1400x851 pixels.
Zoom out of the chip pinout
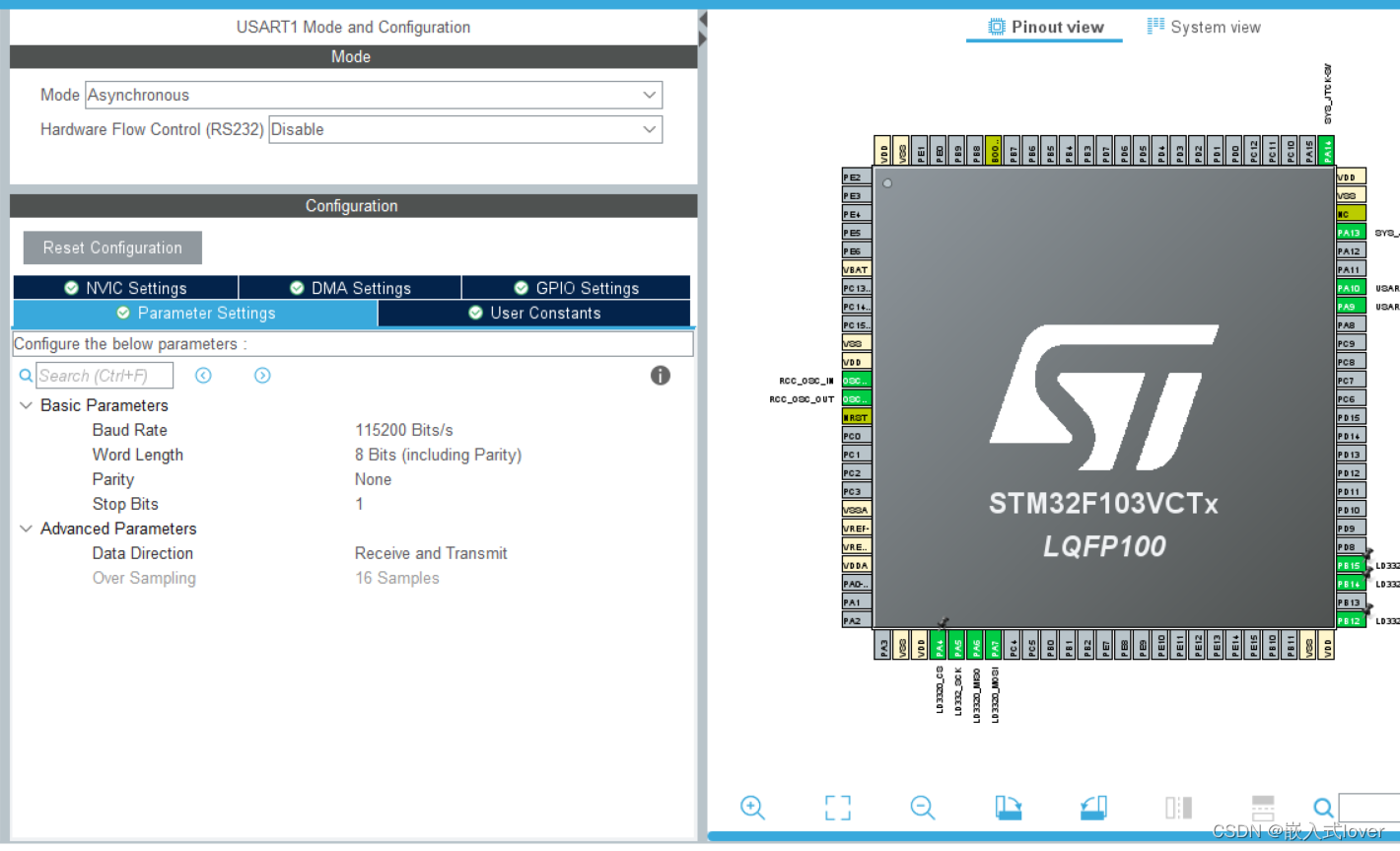pos(923,808)
